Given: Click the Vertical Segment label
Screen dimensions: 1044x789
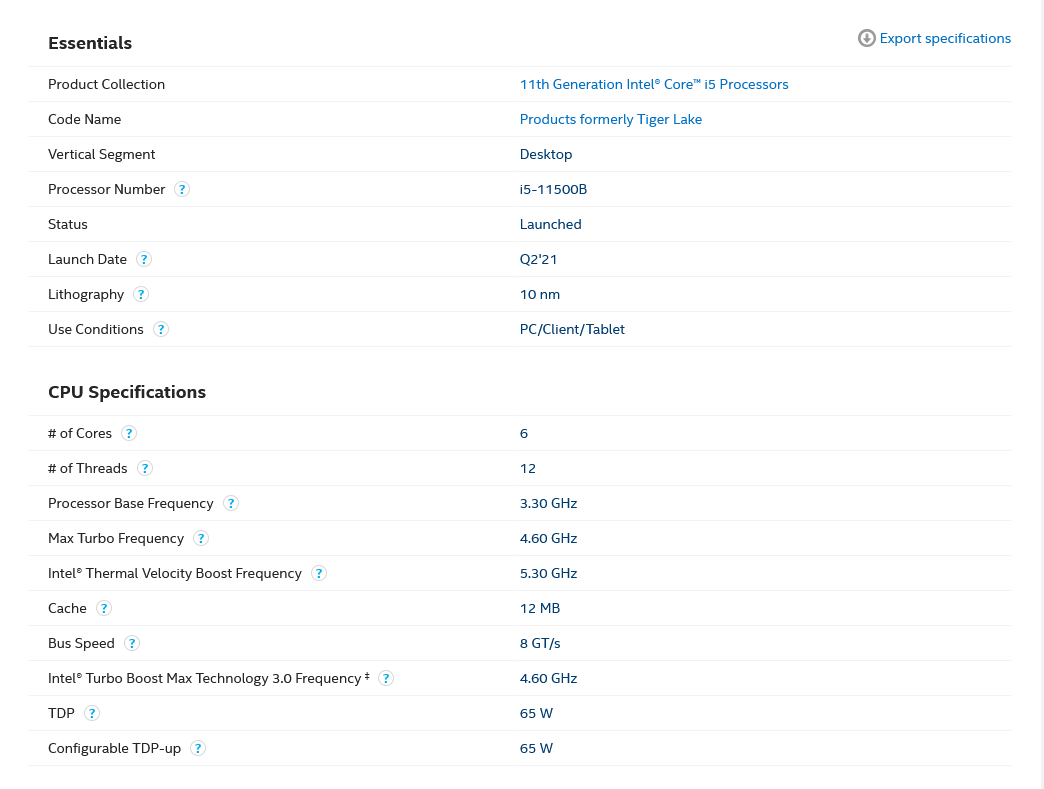Looking at the screenshot, I should point(101,154).
